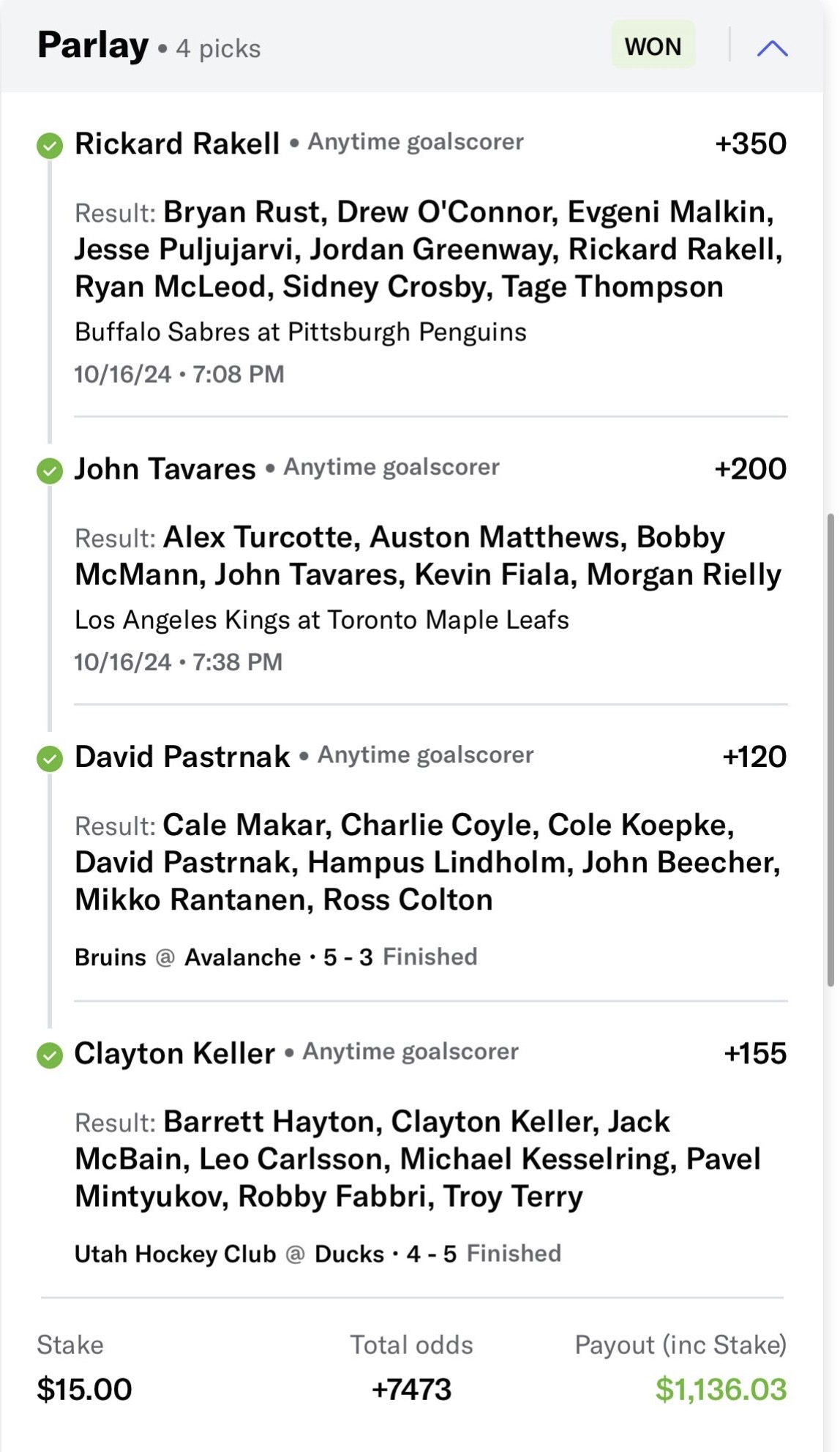Viewport: 840px width, 1452px height.
Task: Open Utah Hockey Club @ Ducks score line
Action: 318,1254
